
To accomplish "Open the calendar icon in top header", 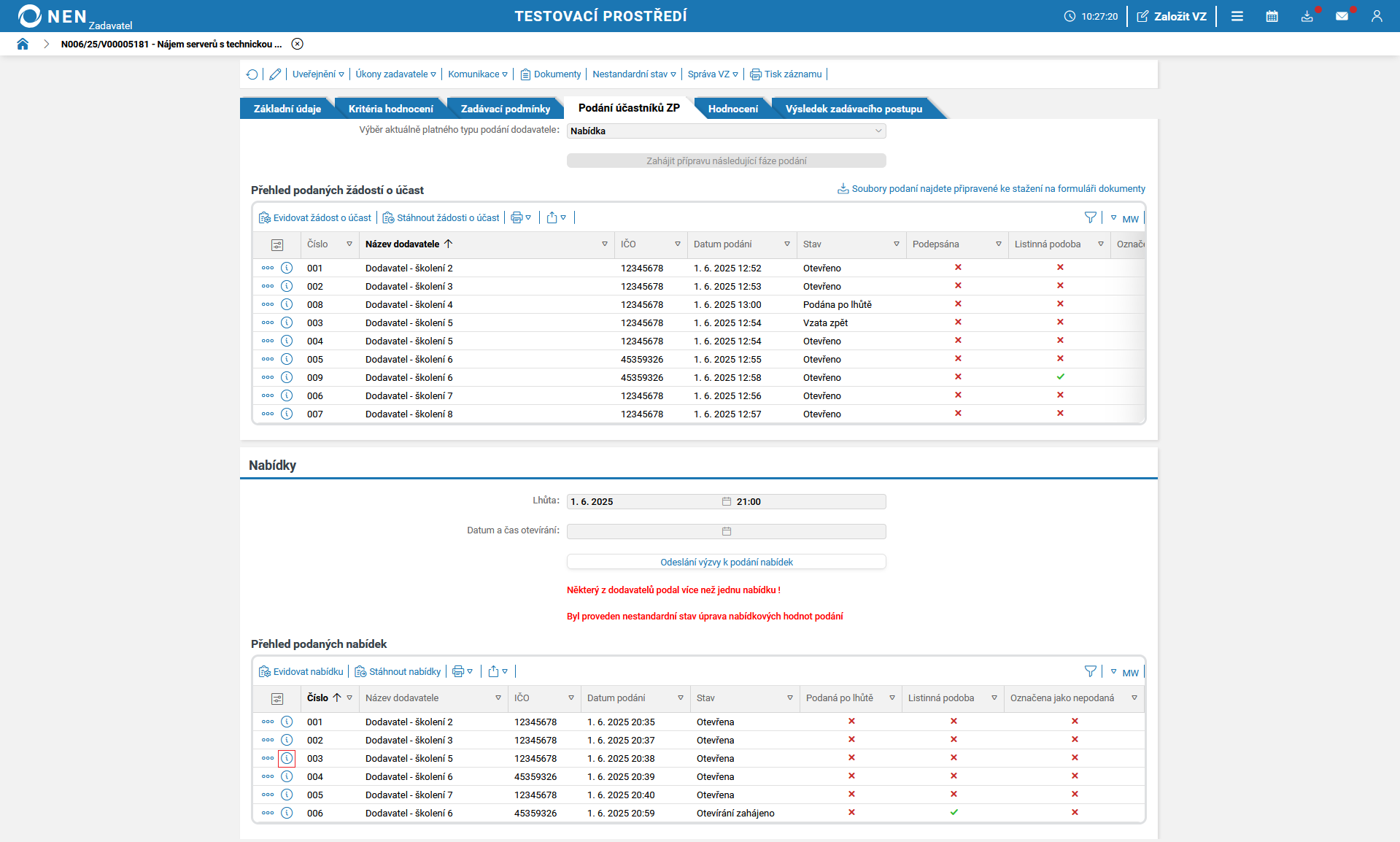I will click(1272, 16).
